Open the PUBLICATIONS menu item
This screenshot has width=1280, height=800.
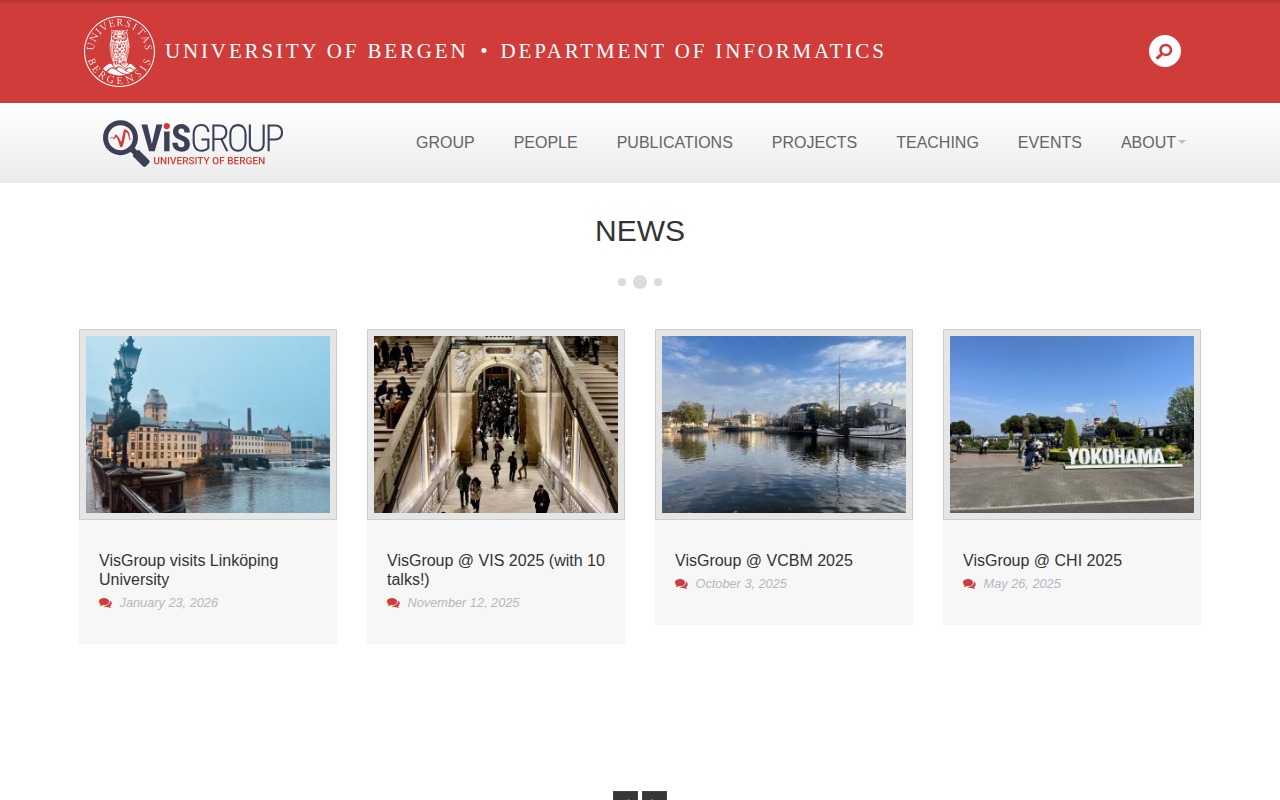[x=674, y=142]
